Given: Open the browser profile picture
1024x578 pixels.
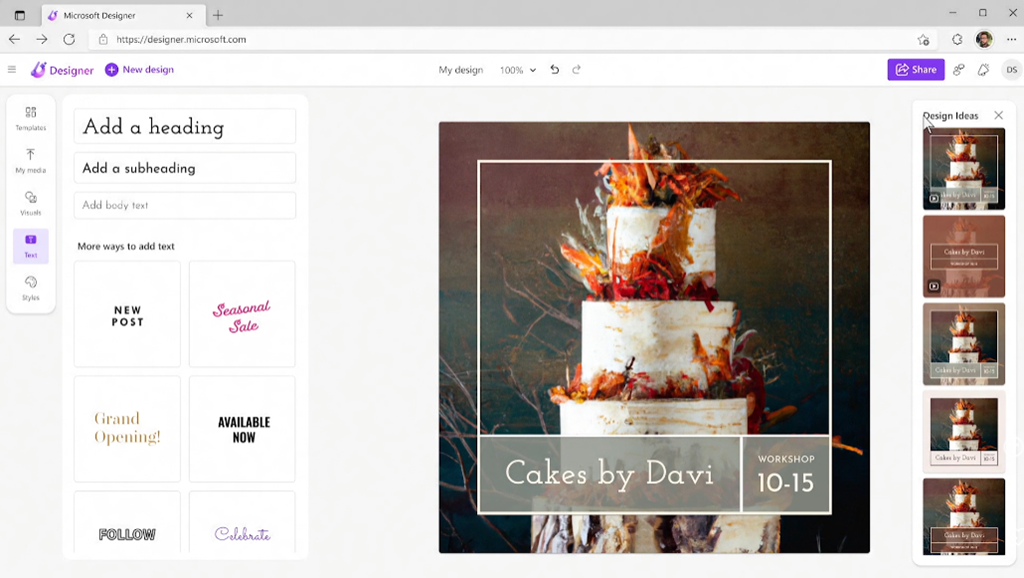Looking at the screenshot, I should click(984, 39).
